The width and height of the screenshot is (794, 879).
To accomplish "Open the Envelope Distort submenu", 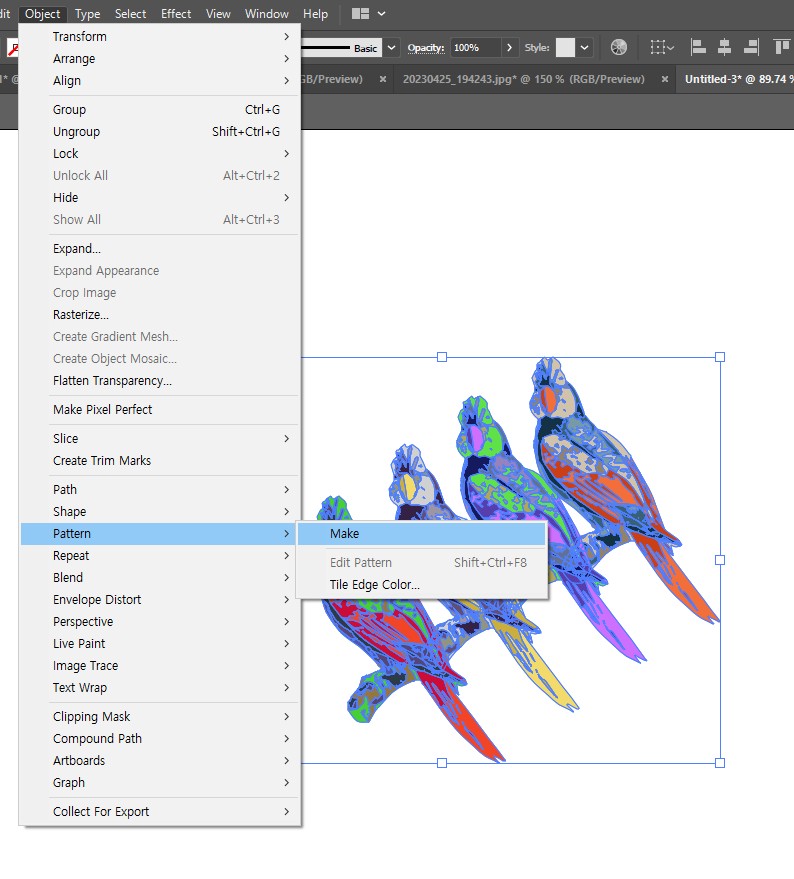I will [x=160, y=599].
